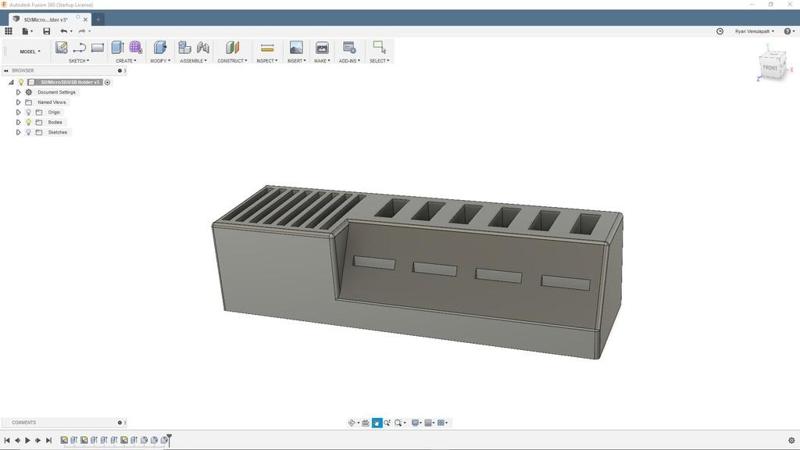Click the Insert image icon
The width and height of the screenshot is (800, 450).
[x=296, y=47]
